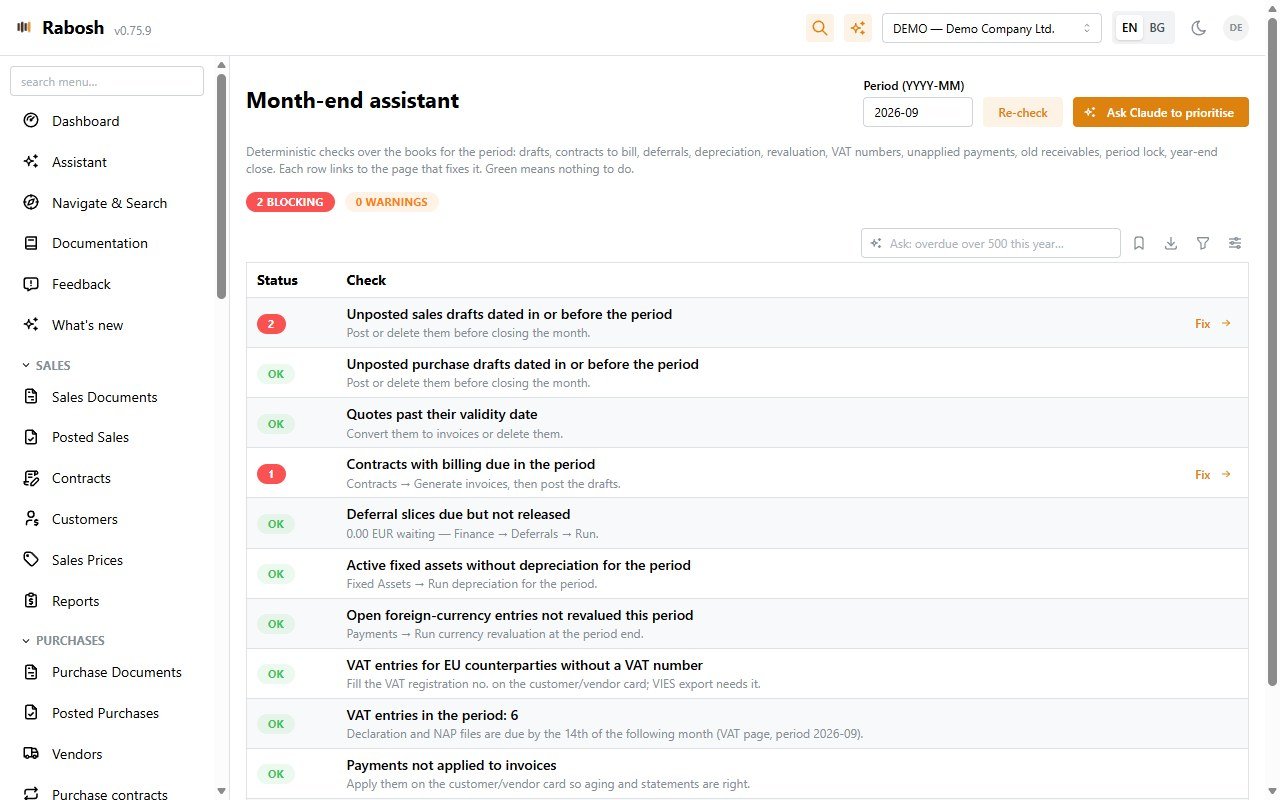Click Ask Claude to prioritise
This screenshot has width=1280, height=800.
pos(1160,112)
